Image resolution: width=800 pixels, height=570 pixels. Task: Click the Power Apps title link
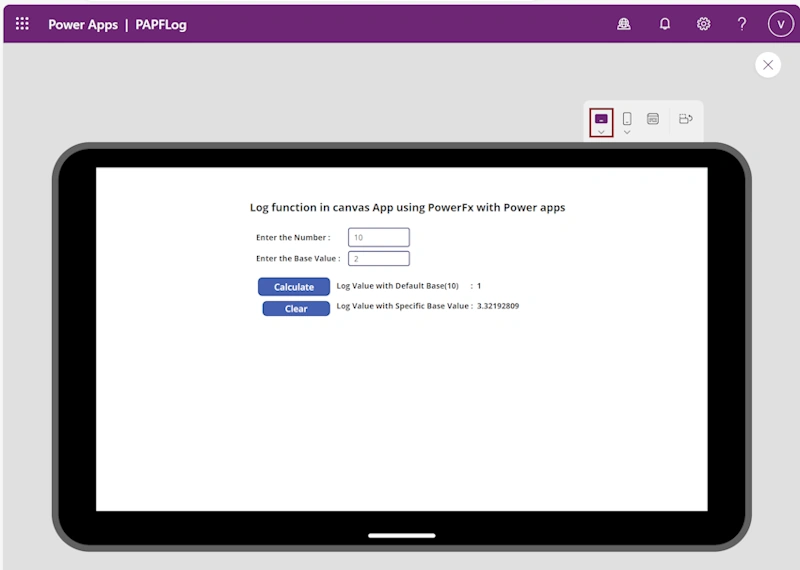click(83, 24)
